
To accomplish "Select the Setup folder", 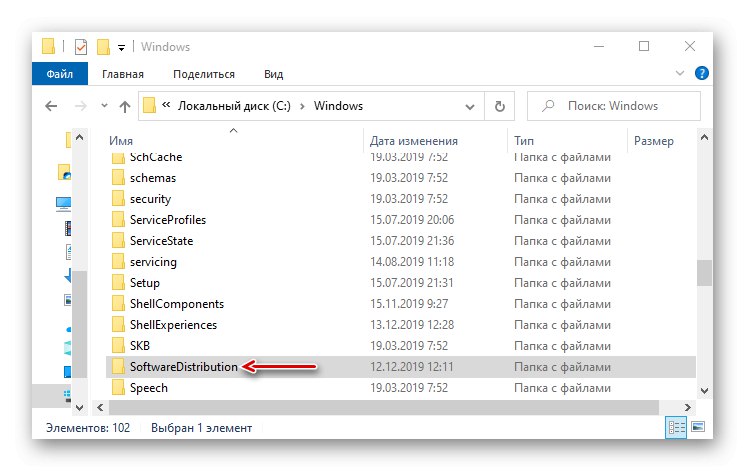I will click(401, 283).
